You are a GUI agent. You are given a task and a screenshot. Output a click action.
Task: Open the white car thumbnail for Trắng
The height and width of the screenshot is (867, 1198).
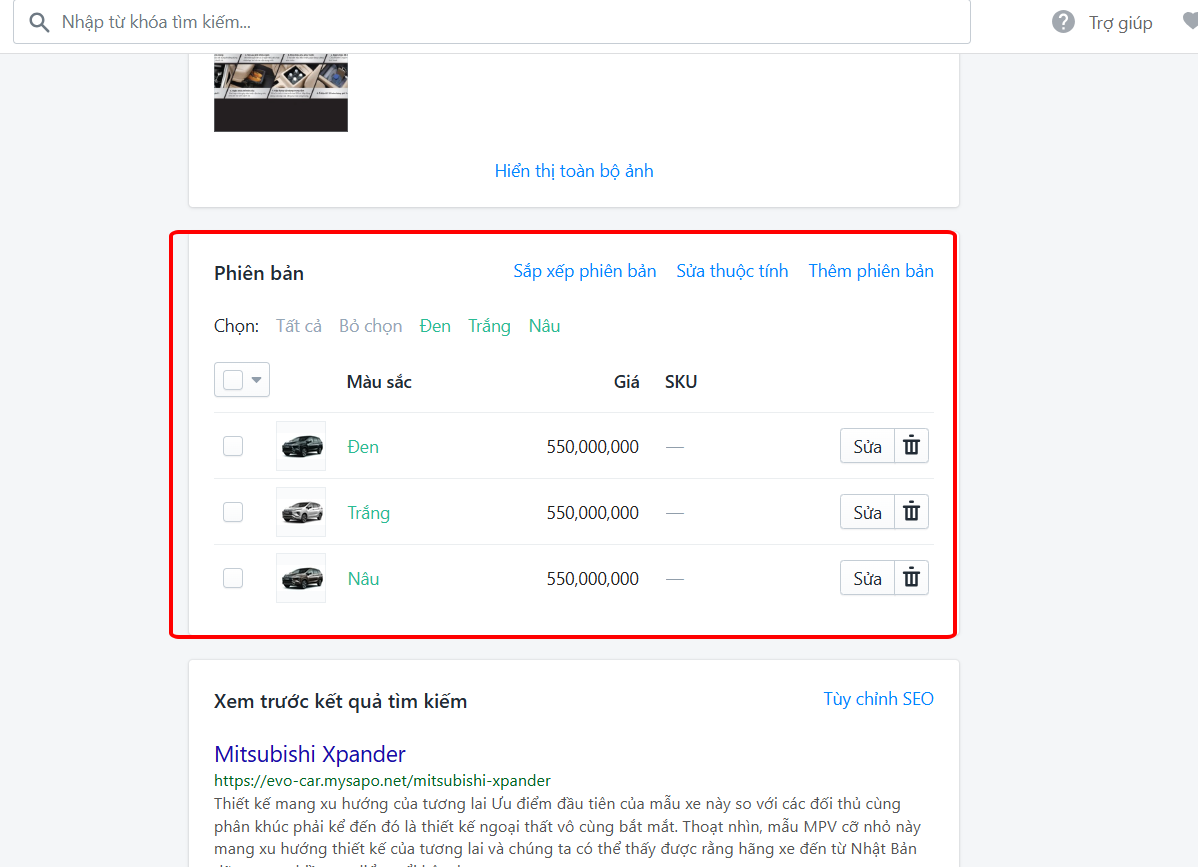pyautogui.click(x=301, y=512)
